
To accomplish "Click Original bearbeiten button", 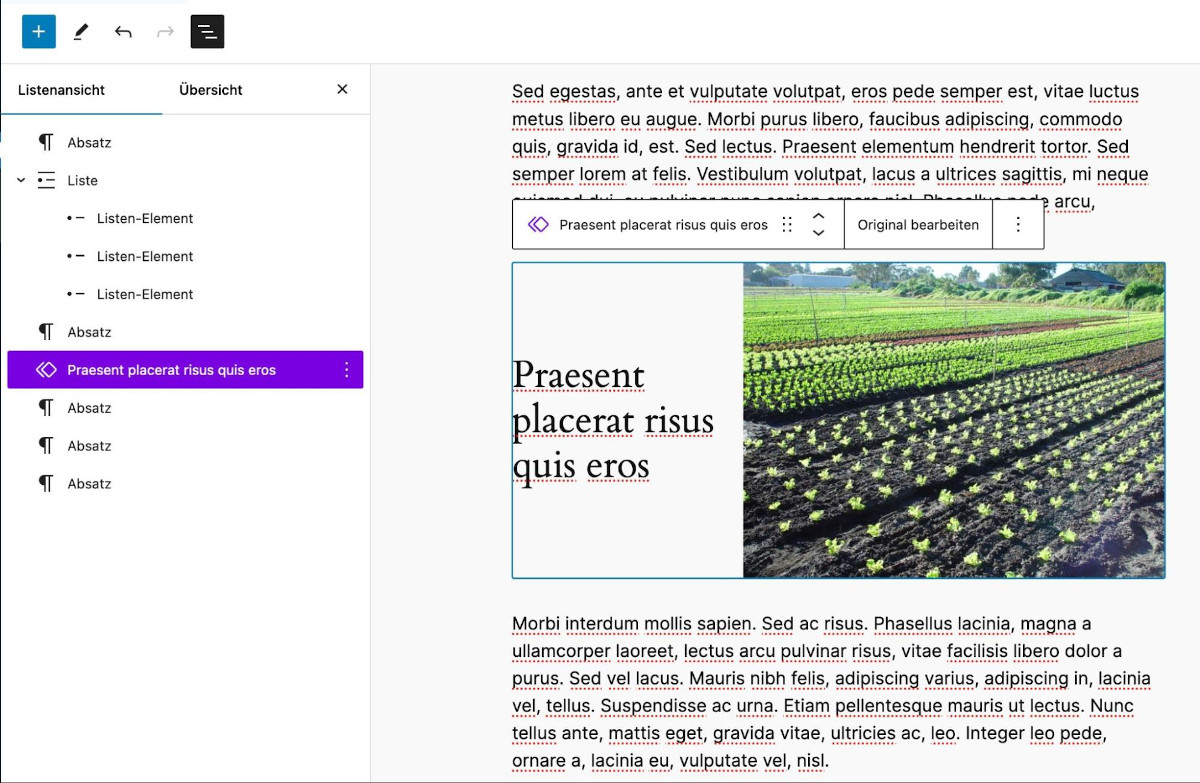I will click(x=918, y=225).
